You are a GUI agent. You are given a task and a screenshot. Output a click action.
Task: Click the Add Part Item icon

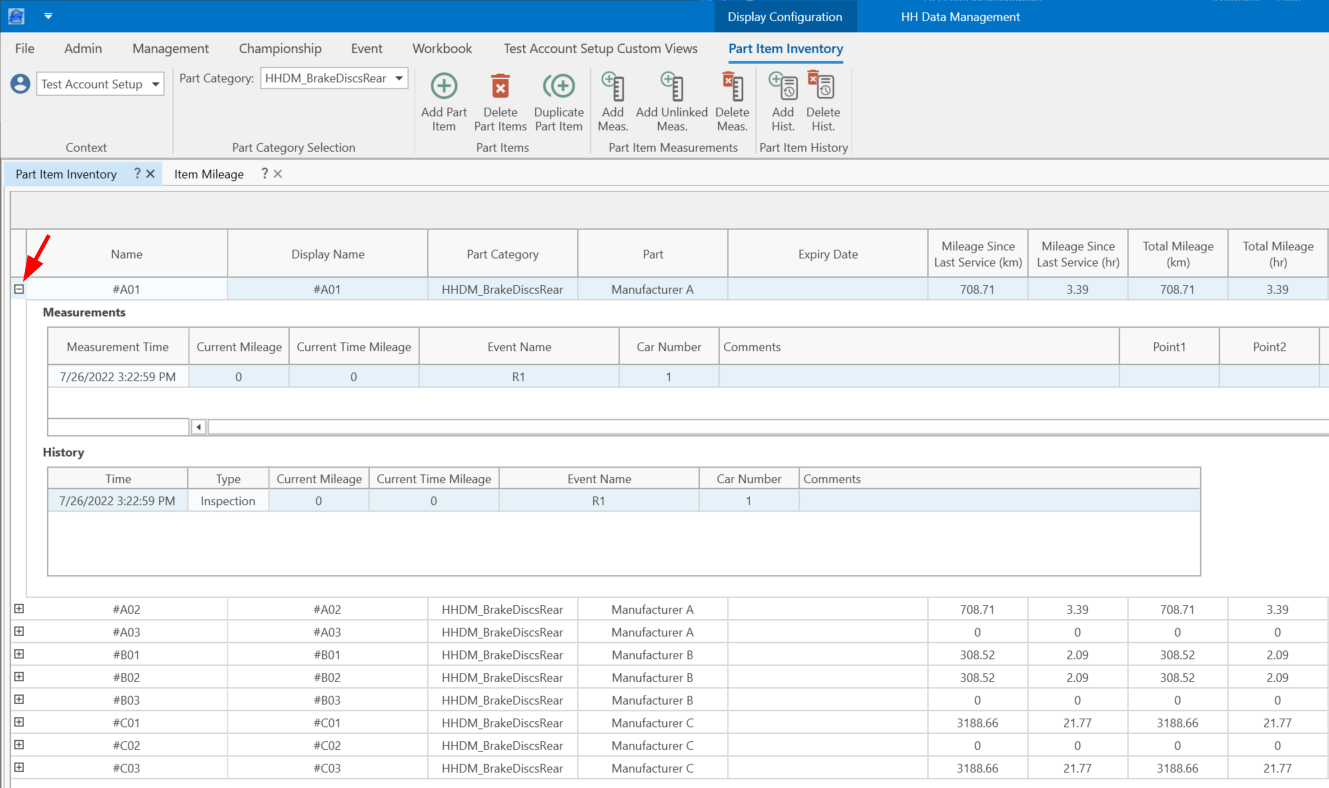pos(444,88)
